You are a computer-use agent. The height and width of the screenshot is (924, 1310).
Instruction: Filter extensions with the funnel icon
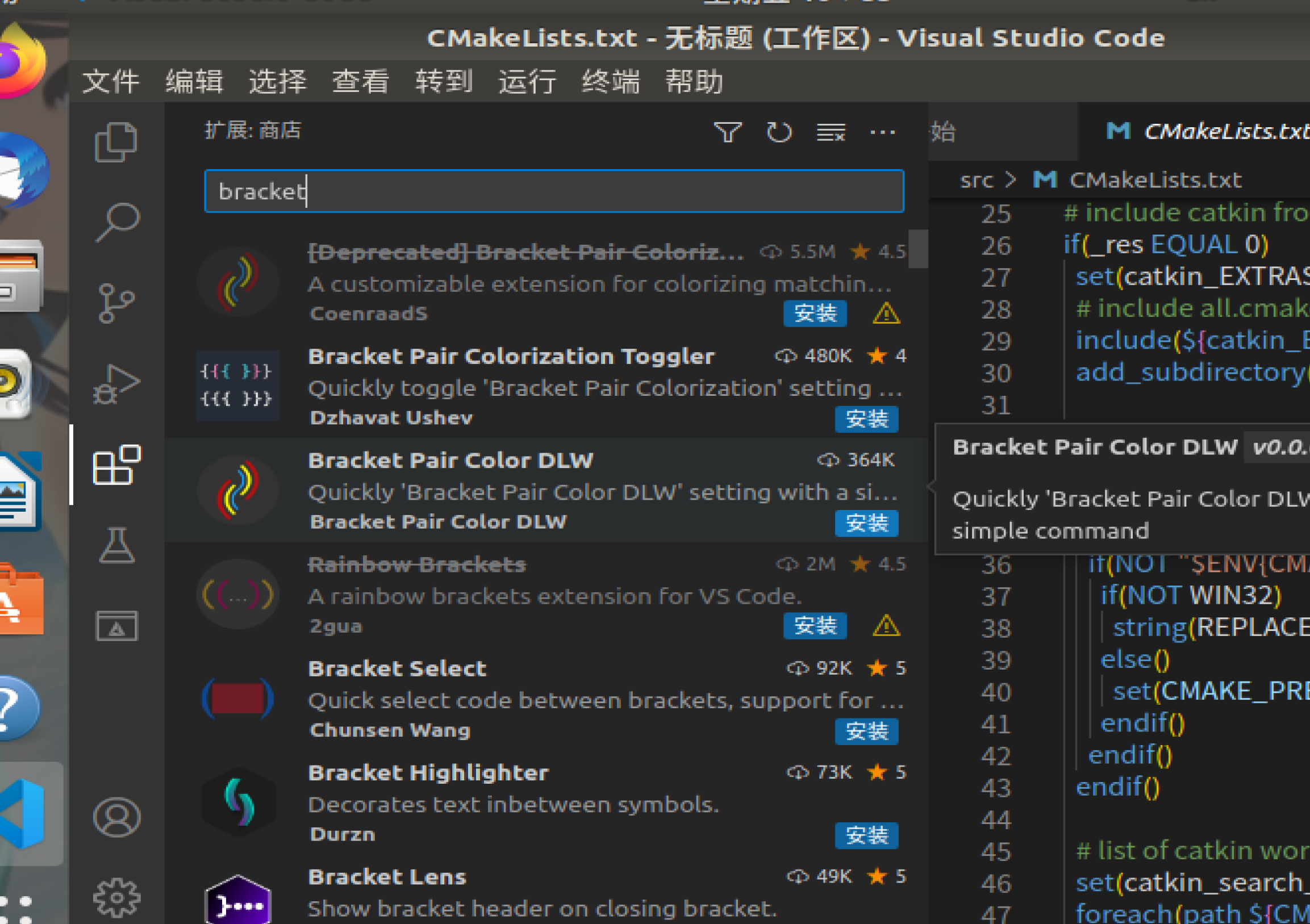(728, 132)
